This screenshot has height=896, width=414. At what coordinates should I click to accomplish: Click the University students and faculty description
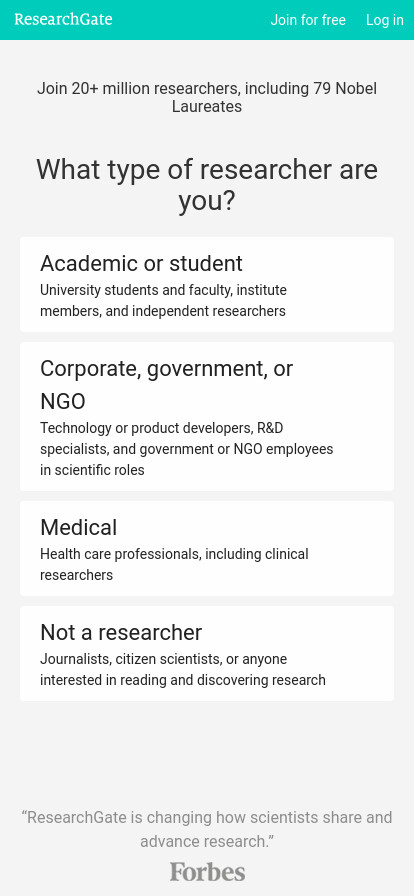(163, 301)
